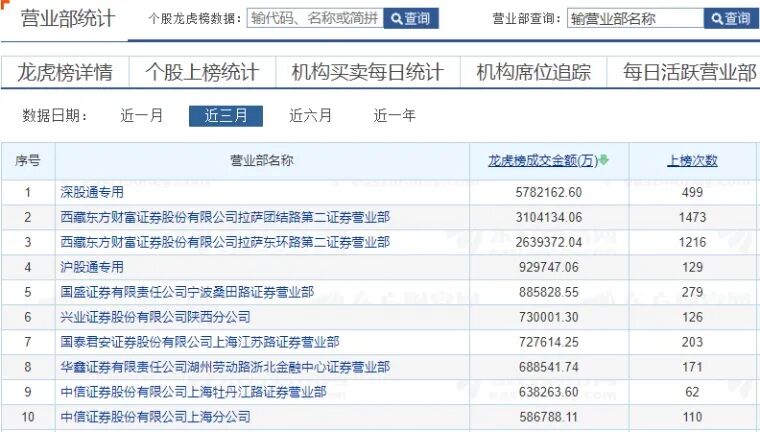Open 华鑫证券湖州劳动路浙北金融中心营业部 link

click(225, 367)
